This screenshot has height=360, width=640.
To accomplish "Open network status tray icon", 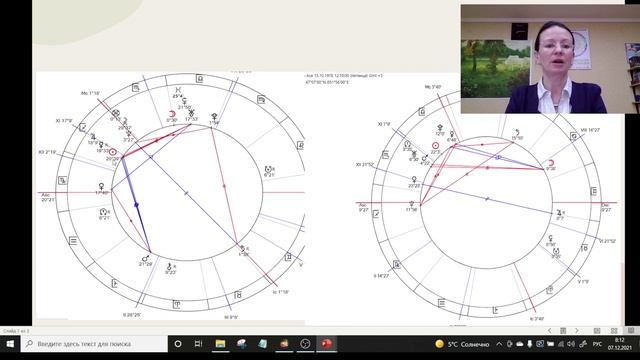I will (x=560, y=344).
